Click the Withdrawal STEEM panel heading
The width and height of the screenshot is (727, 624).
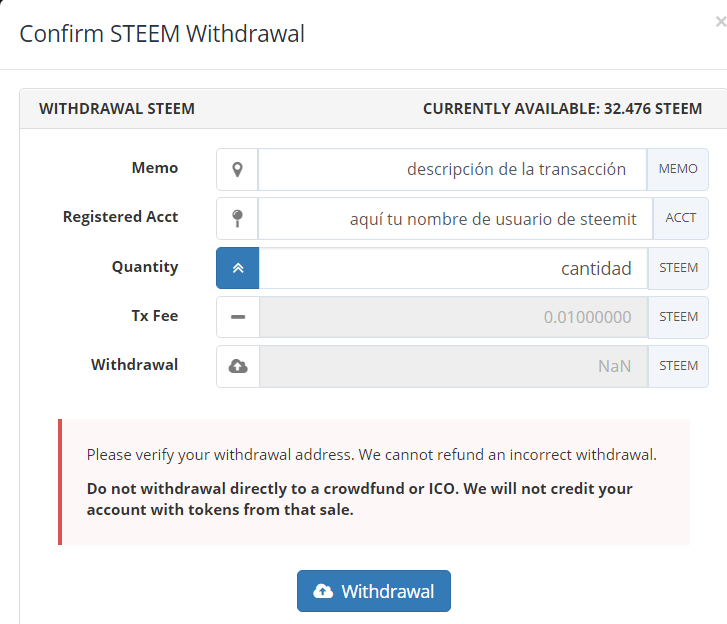point(117,109)
